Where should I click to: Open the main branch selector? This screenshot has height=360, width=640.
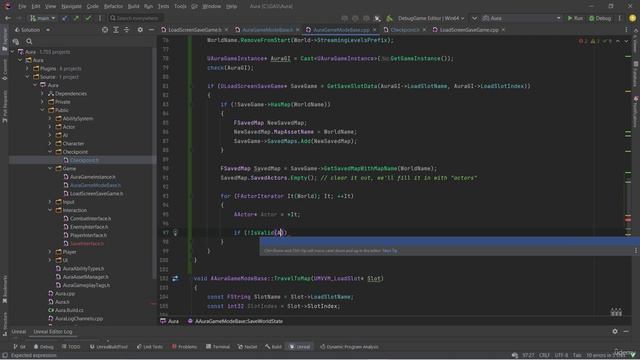click(42, 18)
